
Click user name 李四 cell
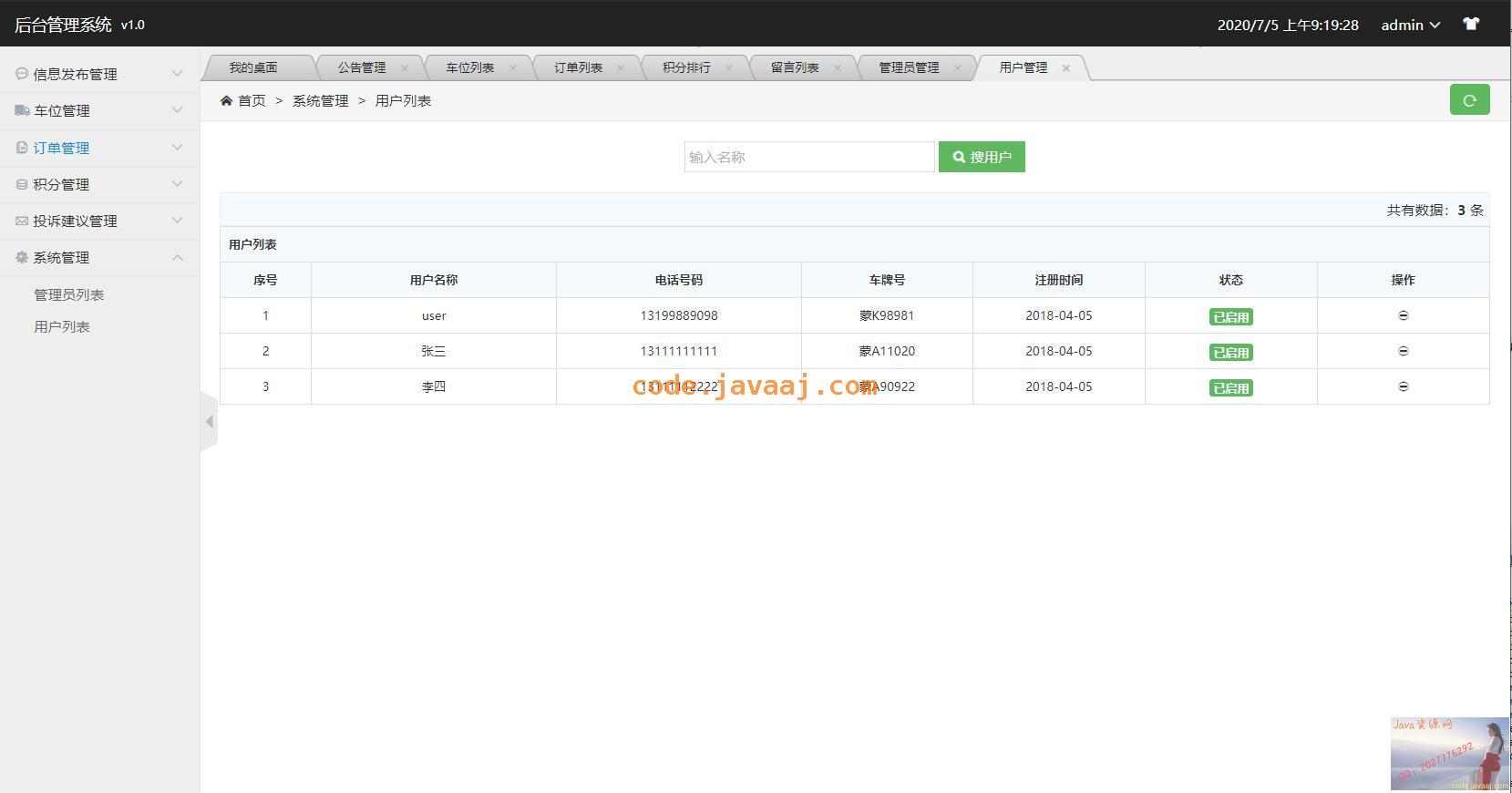[434, 386]
